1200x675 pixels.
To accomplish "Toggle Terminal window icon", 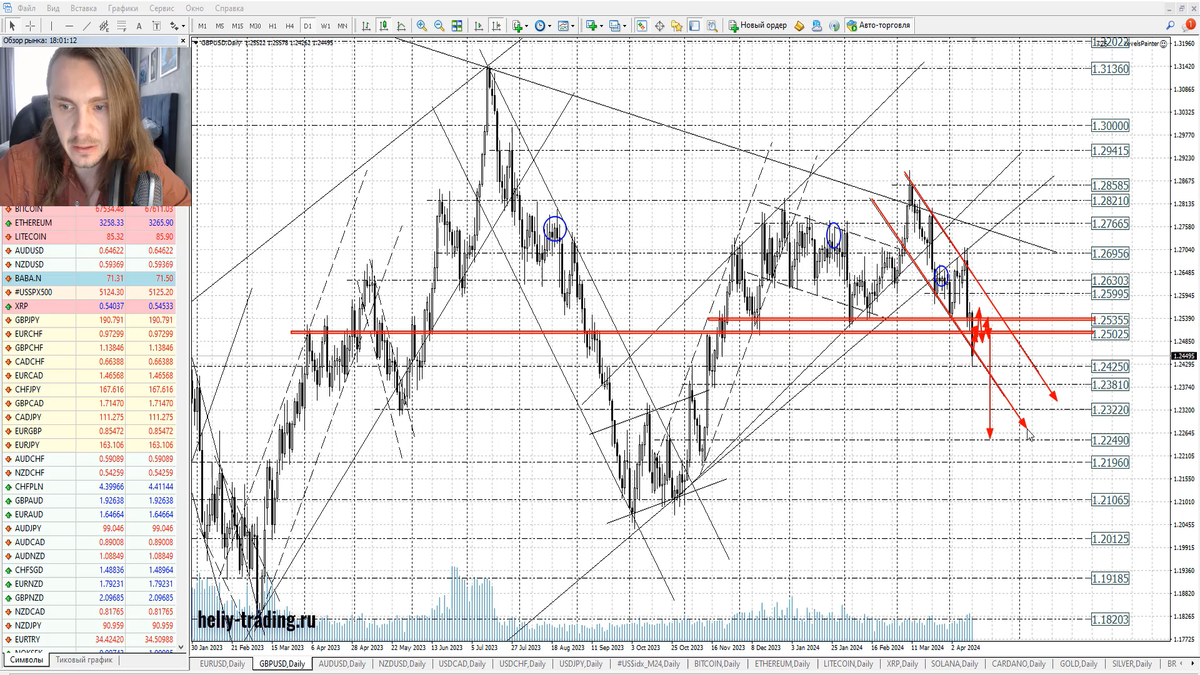I will pyautogui.click(x=694, y=25).
